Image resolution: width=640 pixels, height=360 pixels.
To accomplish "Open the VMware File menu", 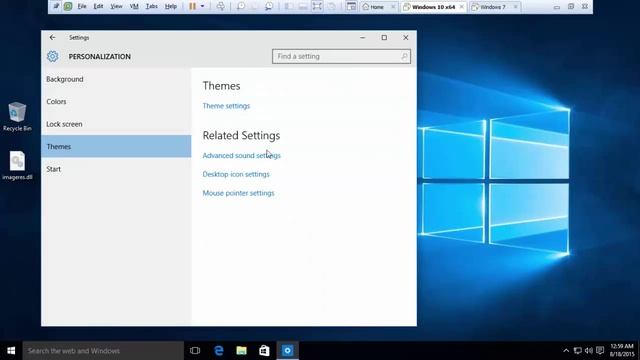I will (x=82, y=7).
